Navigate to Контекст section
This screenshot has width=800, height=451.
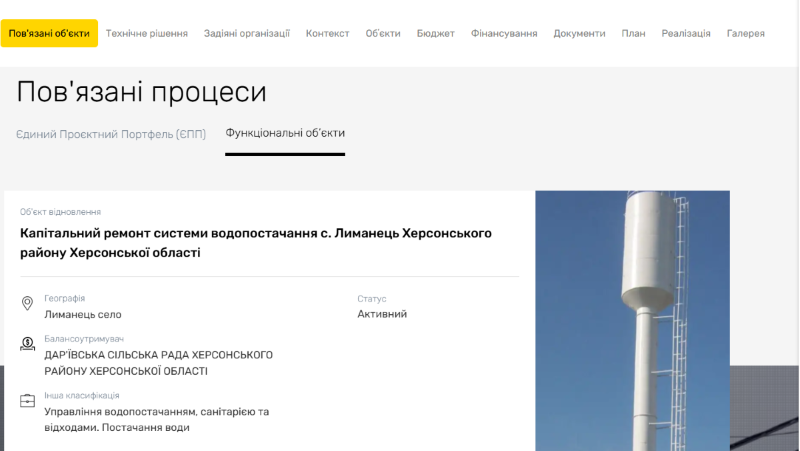(327, 33)
